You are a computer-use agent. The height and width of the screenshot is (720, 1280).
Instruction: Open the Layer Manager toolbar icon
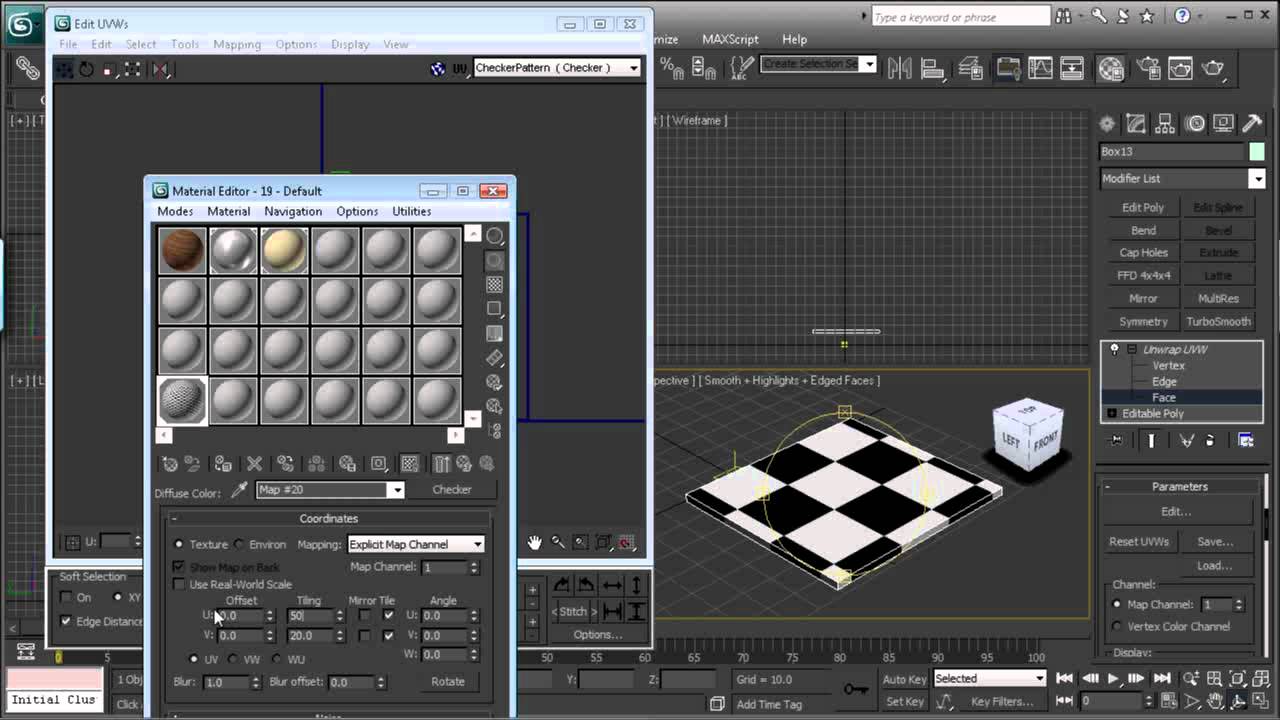[x=970, y=68]
